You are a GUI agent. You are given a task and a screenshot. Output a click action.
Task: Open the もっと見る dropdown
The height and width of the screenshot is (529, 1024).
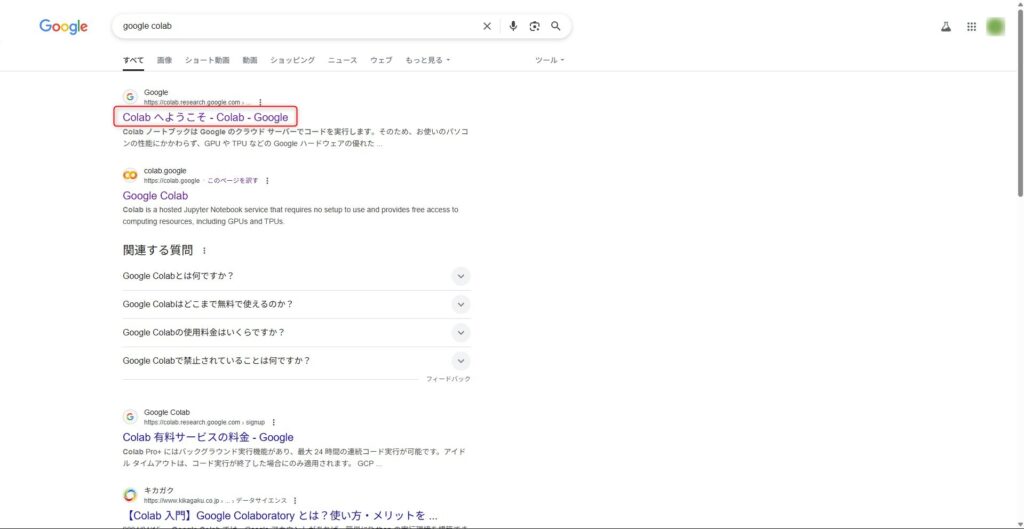coord(428,60)
